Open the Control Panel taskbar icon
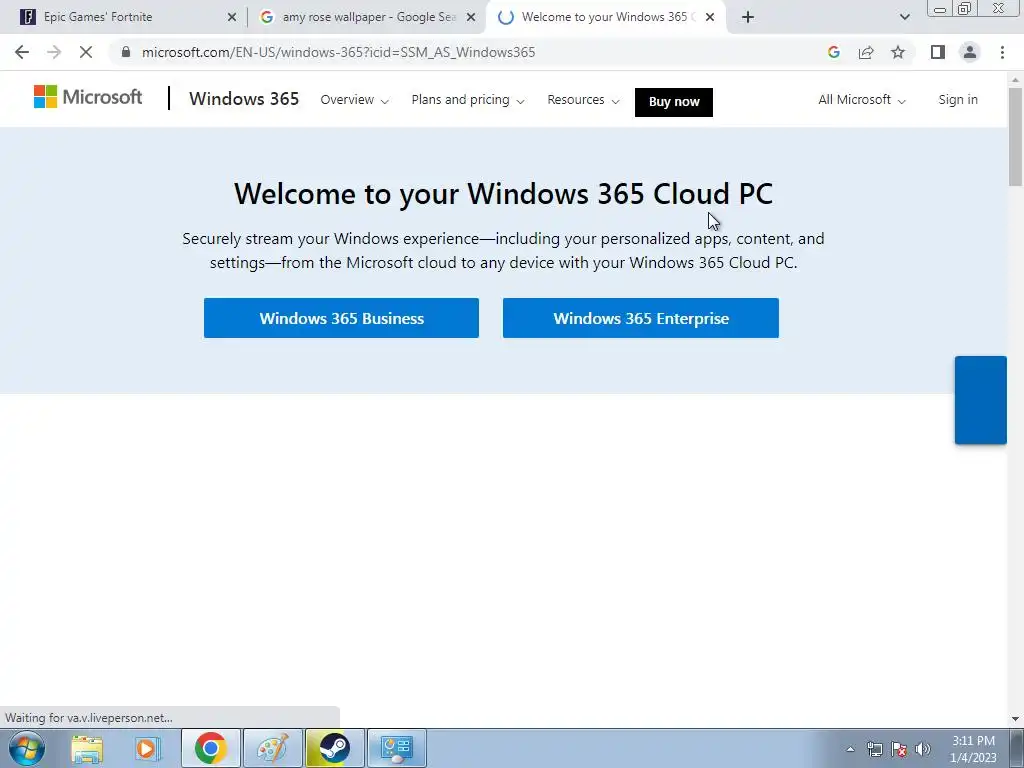Image resolution: width=1024 pixels, height=768 pixels. (397, 748)
